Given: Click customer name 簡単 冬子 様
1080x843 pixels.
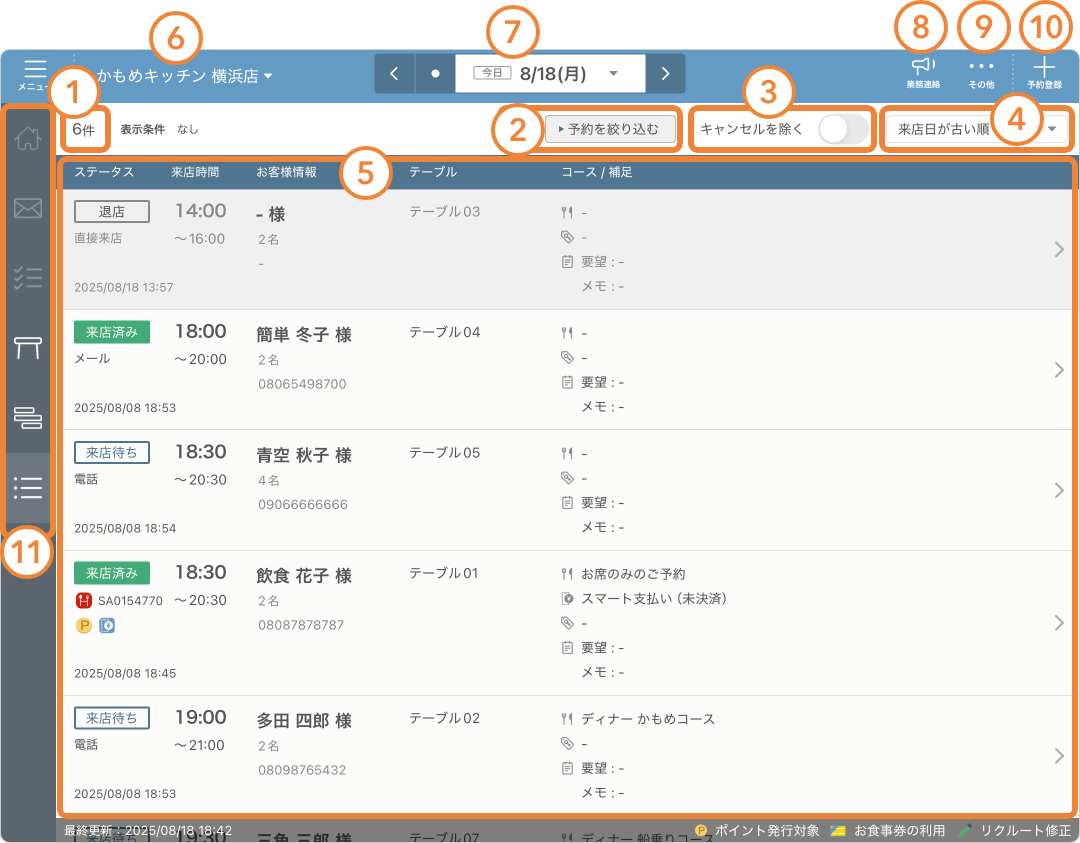Looking at the screenshot, I should point(304,335).
